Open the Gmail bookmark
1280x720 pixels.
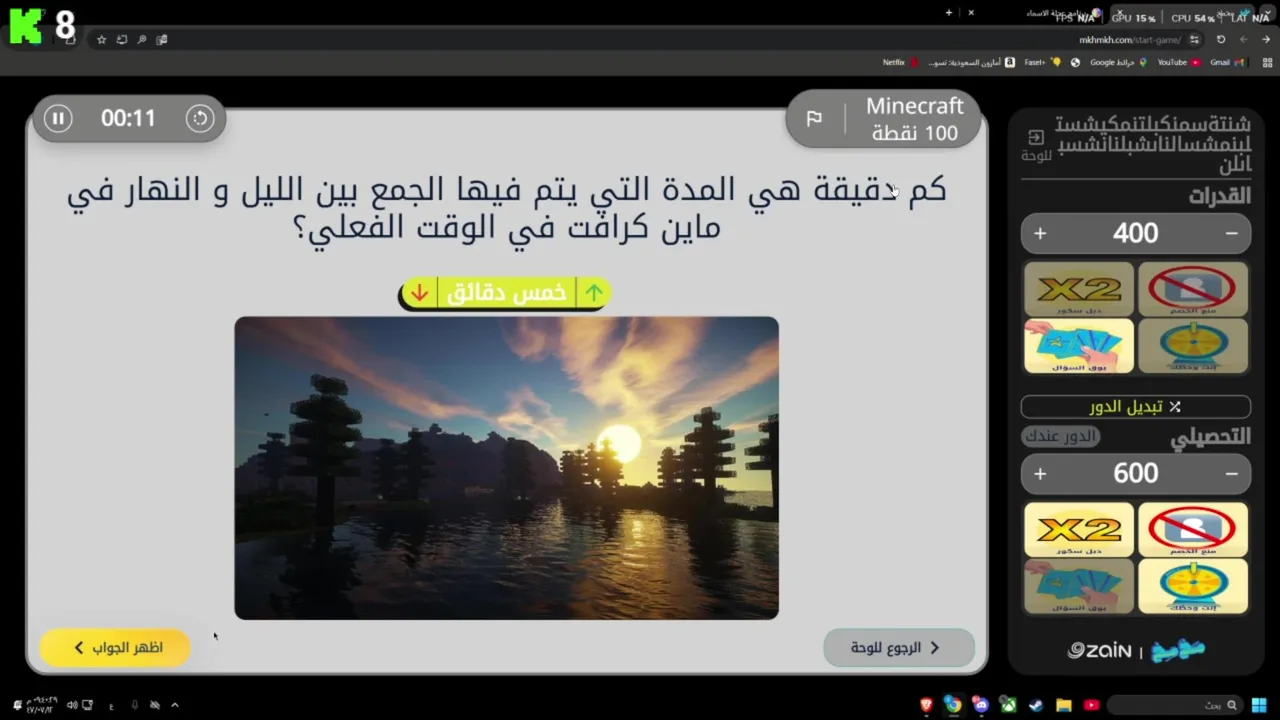click(x=1226, y=62)
